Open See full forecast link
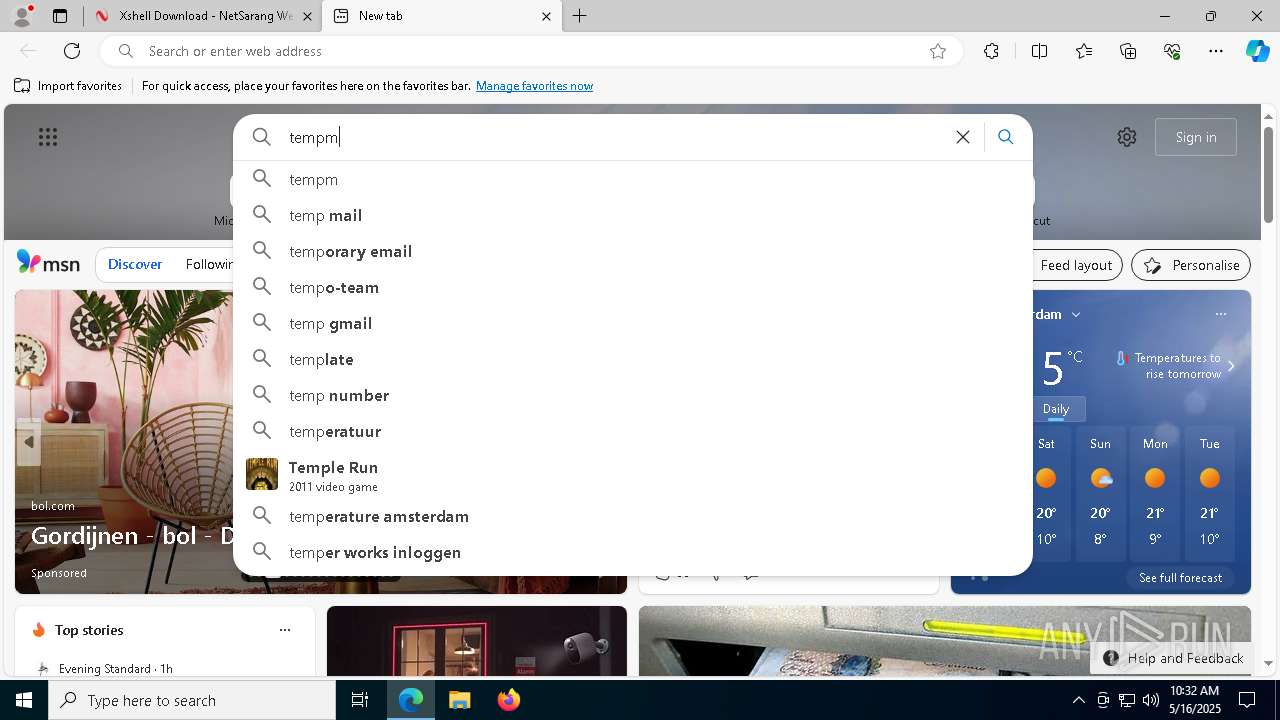This screenshot has height=720, width=1280. 1180,578
